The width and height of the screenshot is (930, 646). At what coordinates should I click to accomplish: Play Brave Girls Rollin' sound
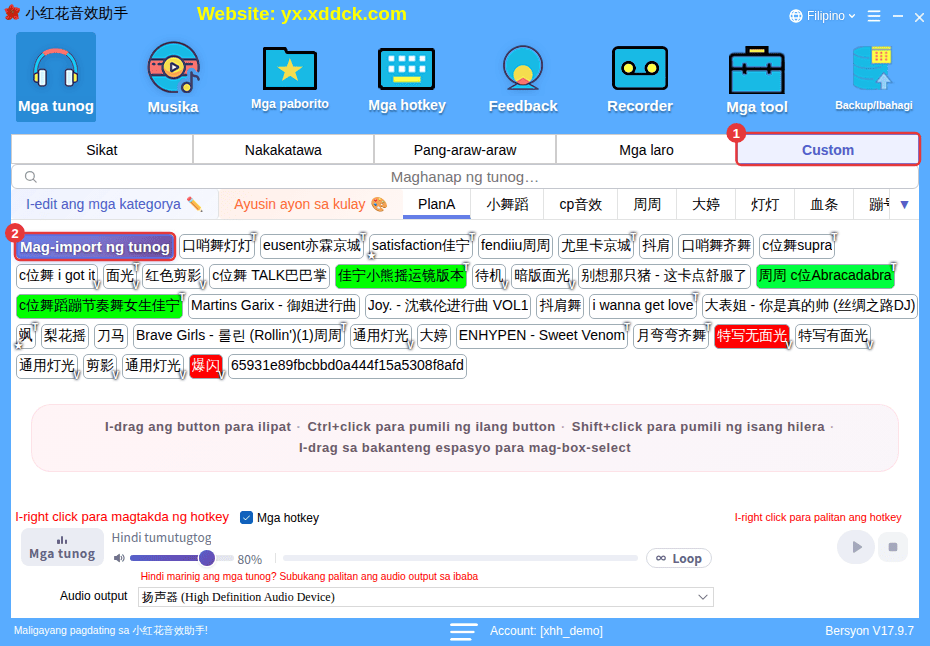(x=239, y=335)
